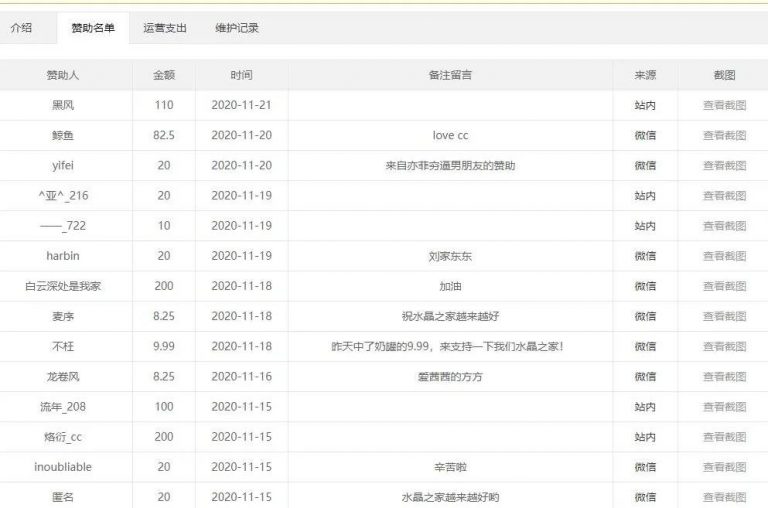Click 查看截图 for sponsor 麦序
The height and width of the screenshot is (508, 768).
click(724, 316)
